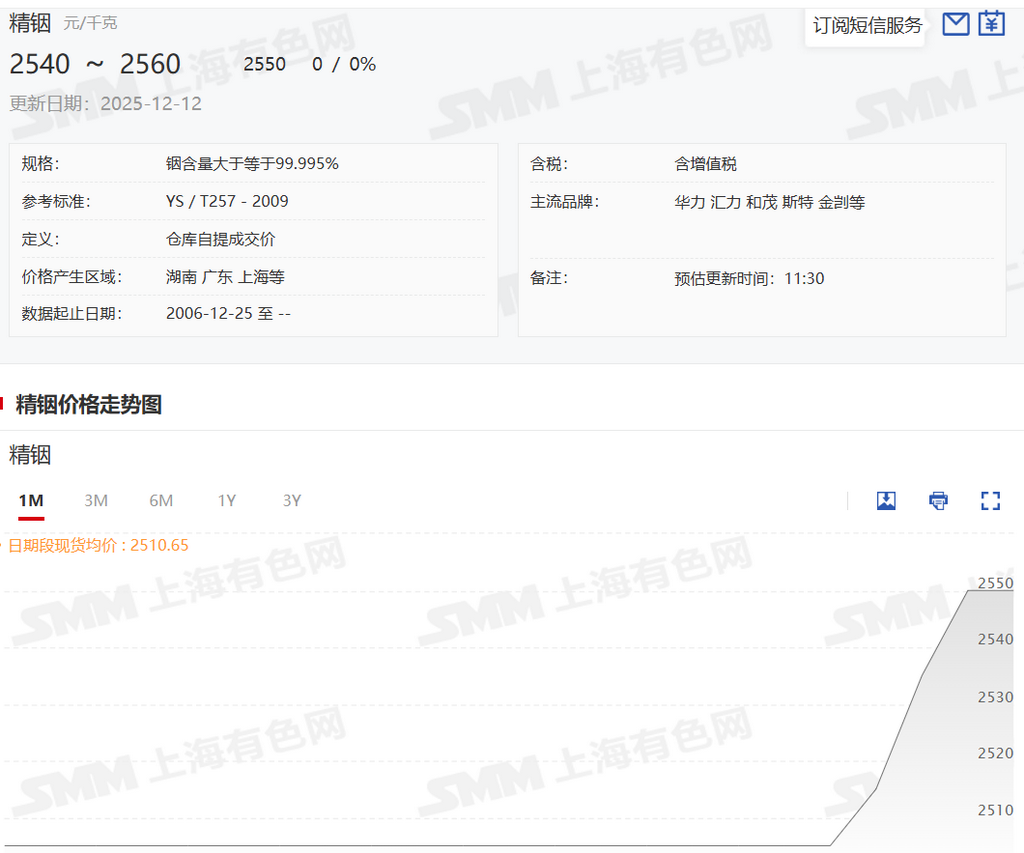This screenshot has width=1024, height=853.
Task: Click the 2550 y-axis label on chart
Action: (995, 583)
